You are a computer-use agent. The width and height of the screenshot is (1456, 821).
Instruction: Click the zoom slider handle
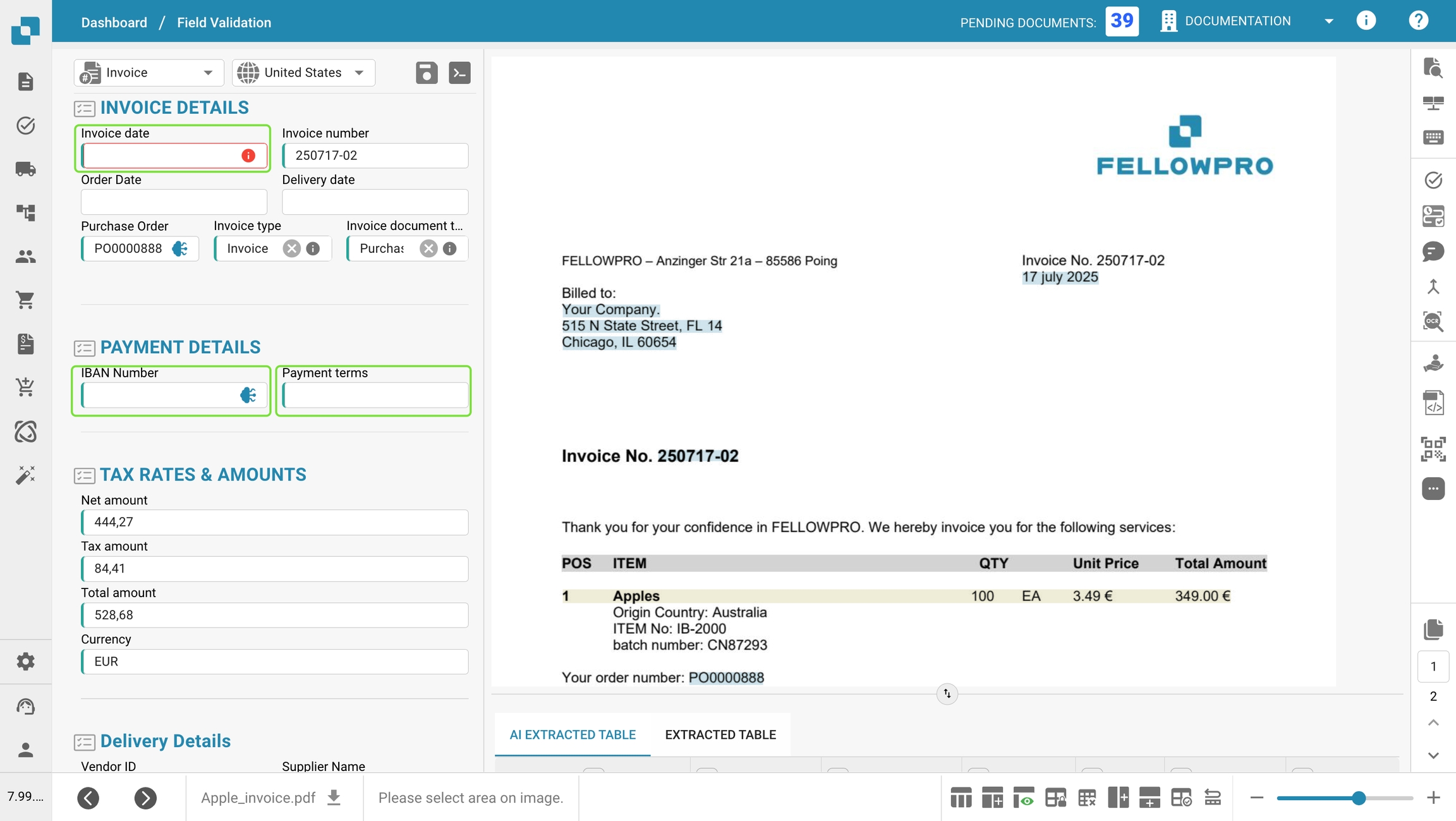pyautogui.click(x=1358, y=798)
